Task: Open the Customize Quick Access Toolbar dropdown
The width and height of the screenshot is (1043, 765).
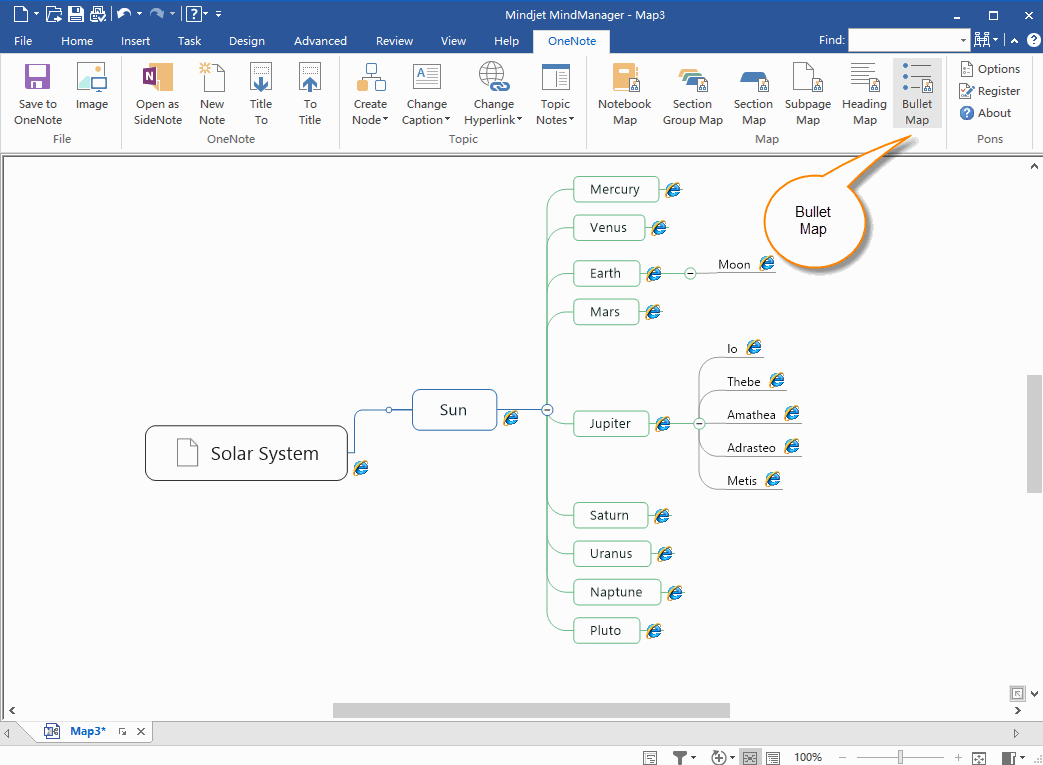Action: 218,14
